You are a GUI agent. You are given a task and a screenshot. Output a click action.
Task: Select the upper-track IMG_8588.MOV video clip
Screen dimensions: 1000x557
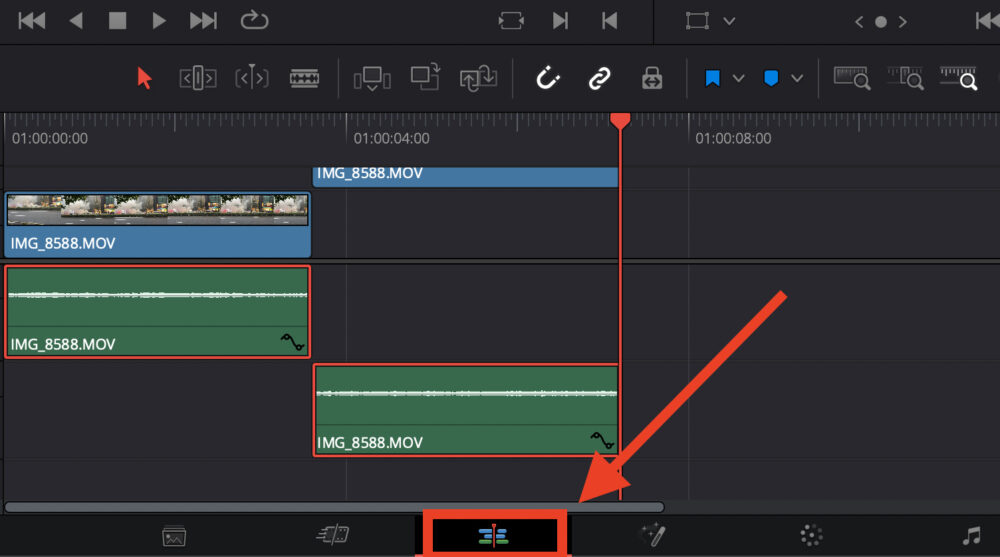coord(465,177)
